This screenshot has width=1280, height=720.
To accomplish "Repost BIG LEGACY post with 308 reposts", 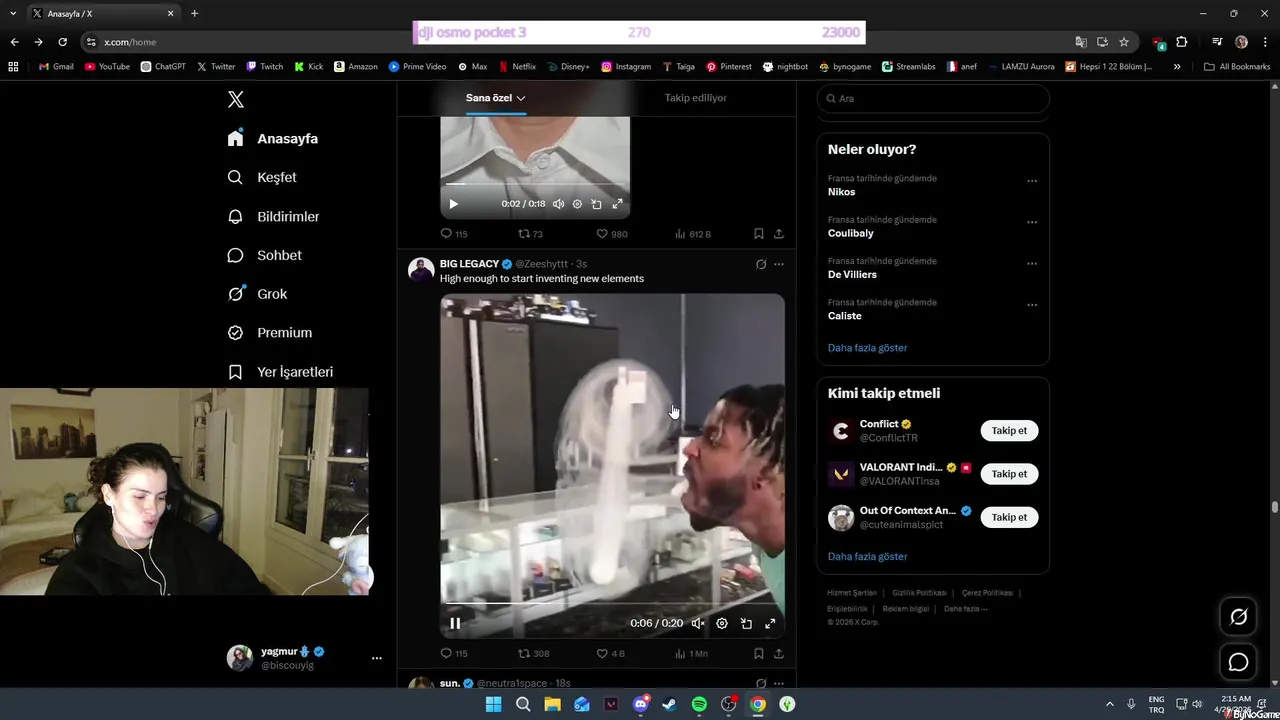I will point(533,653).
